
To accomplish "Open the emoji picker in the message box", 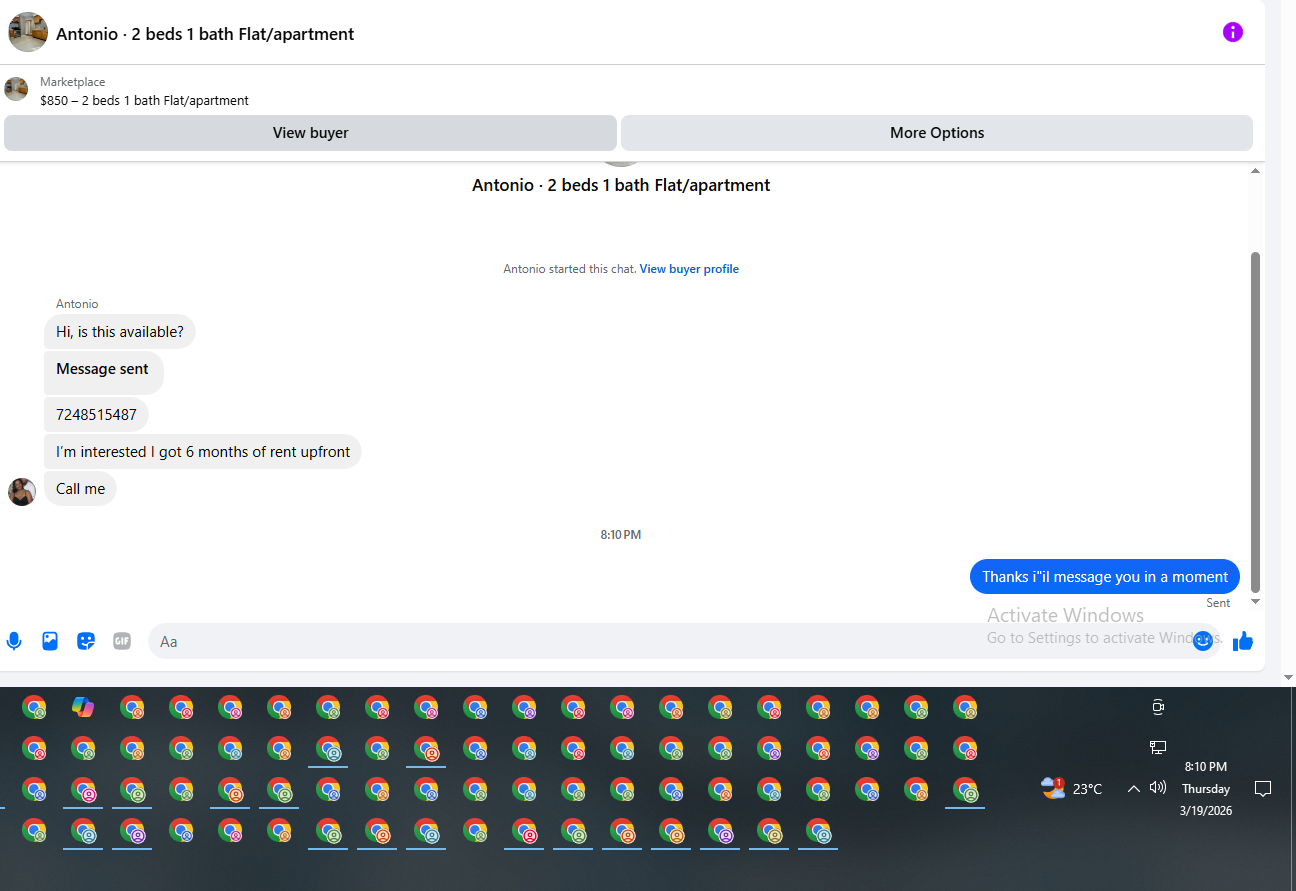I will 1203,641.
